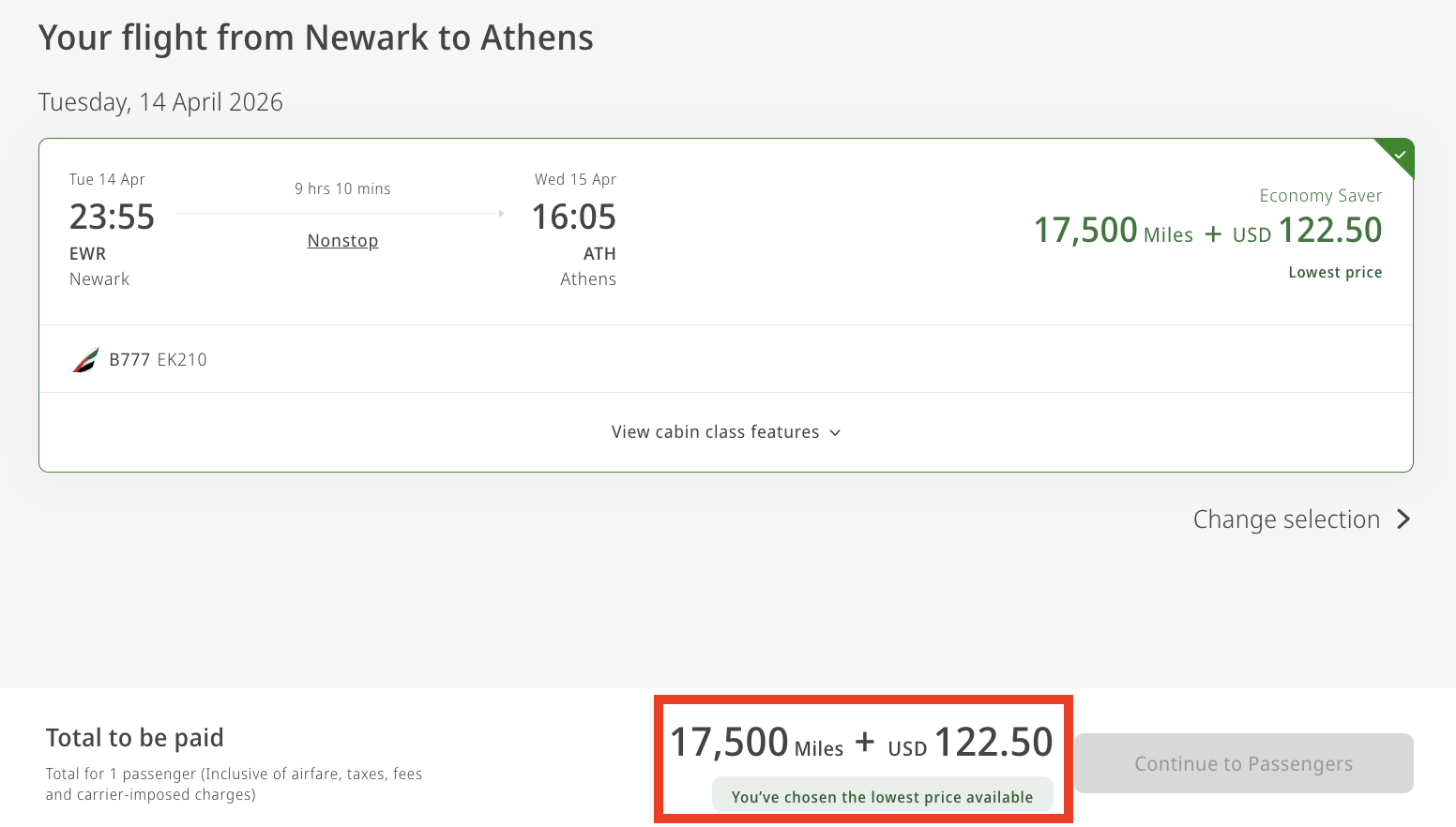1456x827 pixels.
Task: Click the flight route arrow line
Action: [x=340, y=214]
